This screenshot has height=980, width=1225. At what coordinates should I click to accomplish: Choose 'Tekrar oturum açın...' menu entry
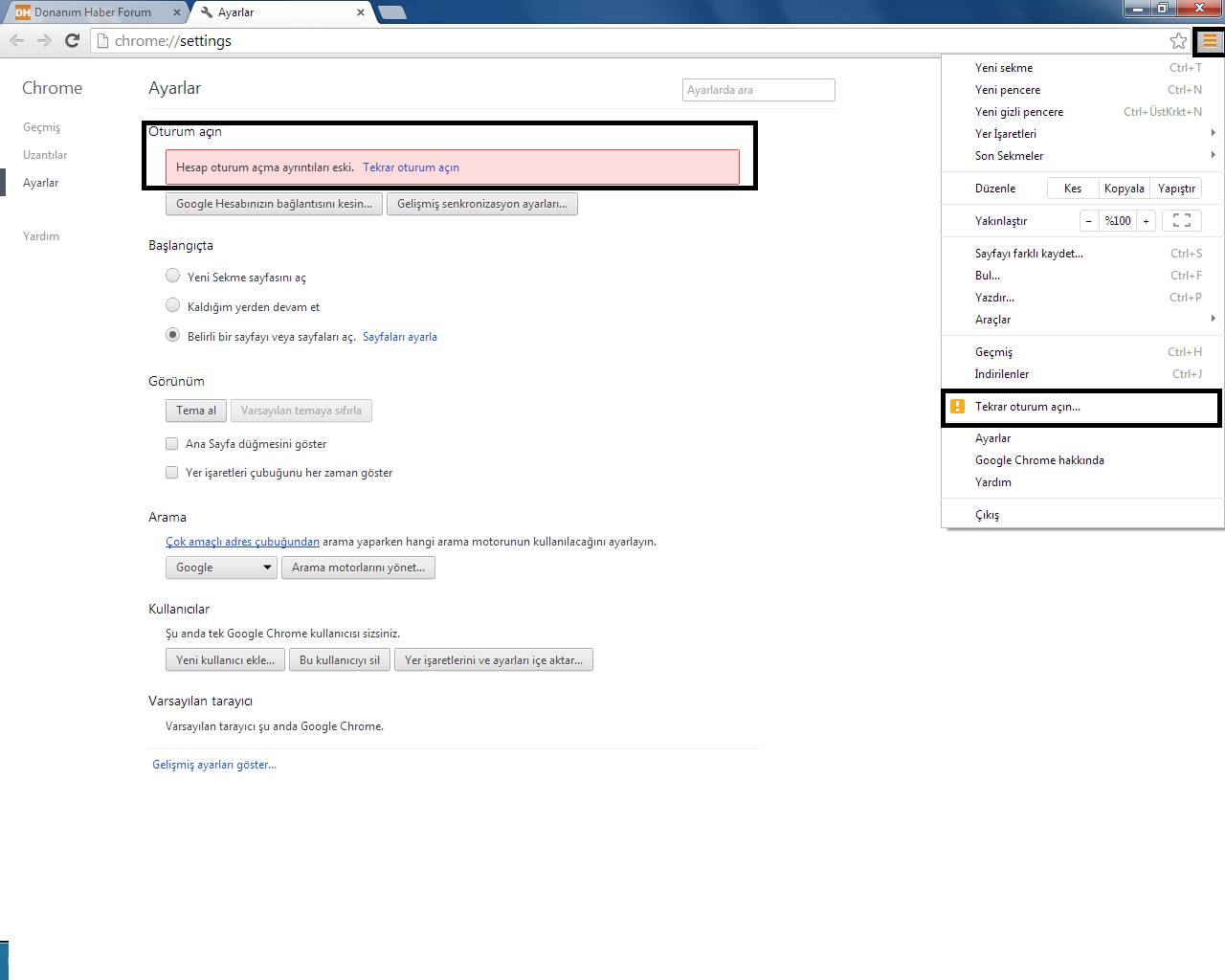1028,407
